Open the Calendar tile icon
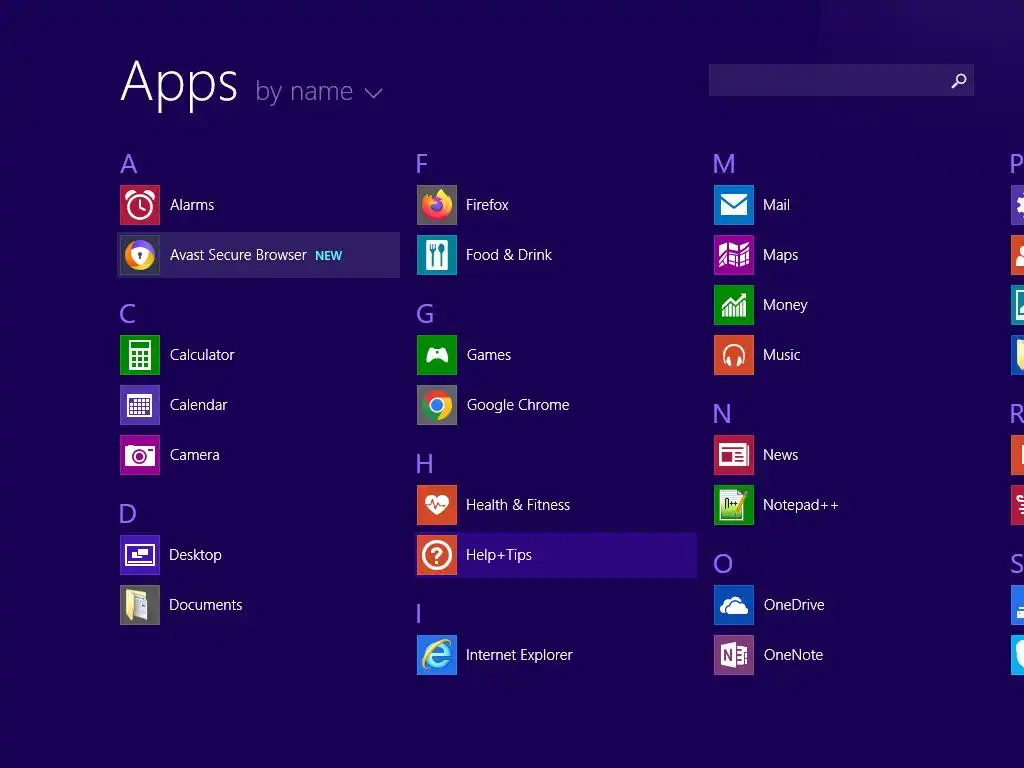1024x768 pixels. coord(140,405)
